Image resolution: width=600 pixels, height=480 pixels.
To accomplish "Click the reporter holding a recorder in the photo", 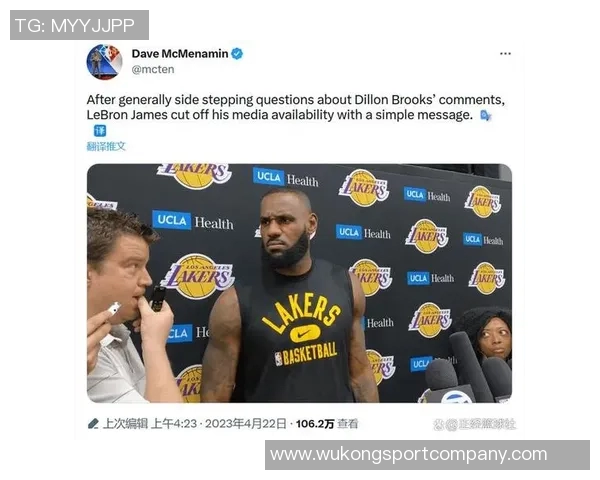I will pyautogui.click(x=128, y=306).
